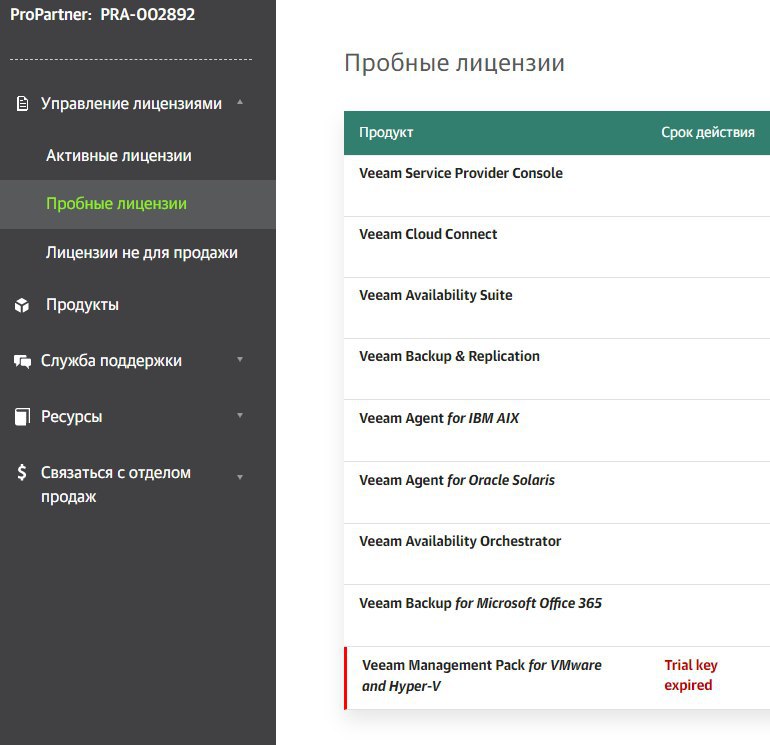Image resolution: width=770 pixels, height=745 pixels.
Task: Expand the Служба поддержки dropdown arrow
Action: coord(240,359)
